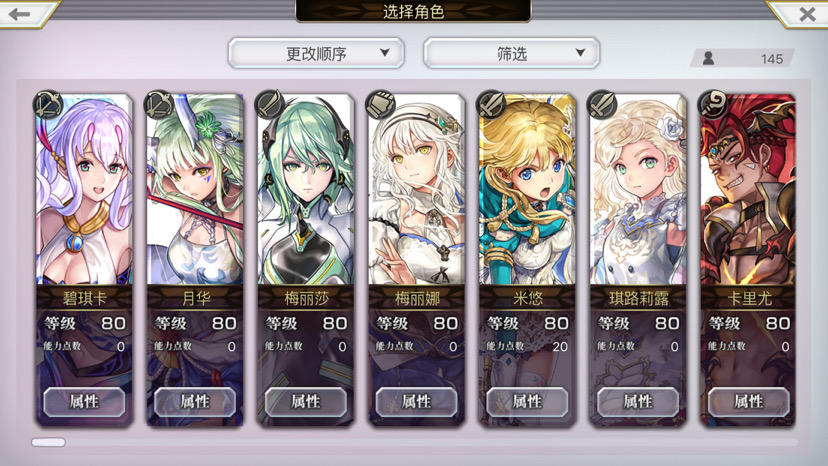Click the bow weapon icon on 月华 card
Viewport: 828px width, 466px height.
pyautogui.click(x=159, y=104)
